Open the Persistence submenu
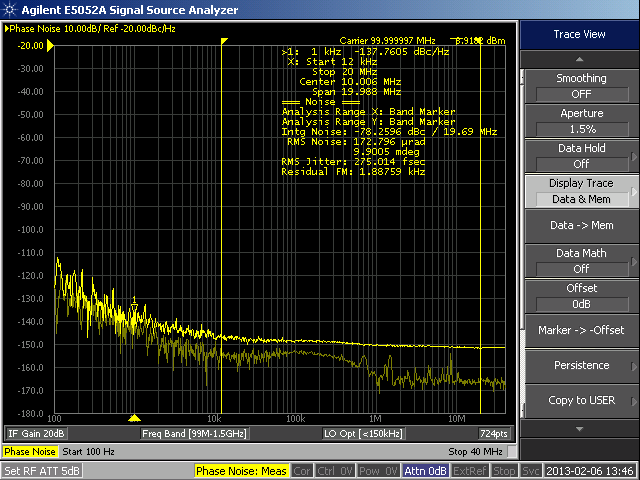 click(x=581, y=365)
